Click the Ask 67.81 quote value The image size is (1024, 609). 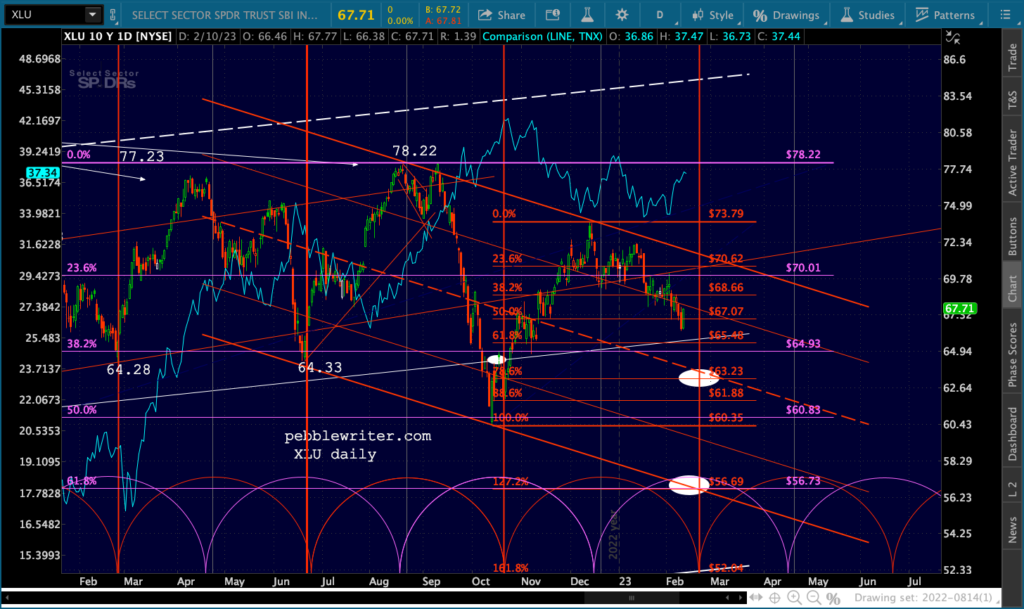click(442, 20)
